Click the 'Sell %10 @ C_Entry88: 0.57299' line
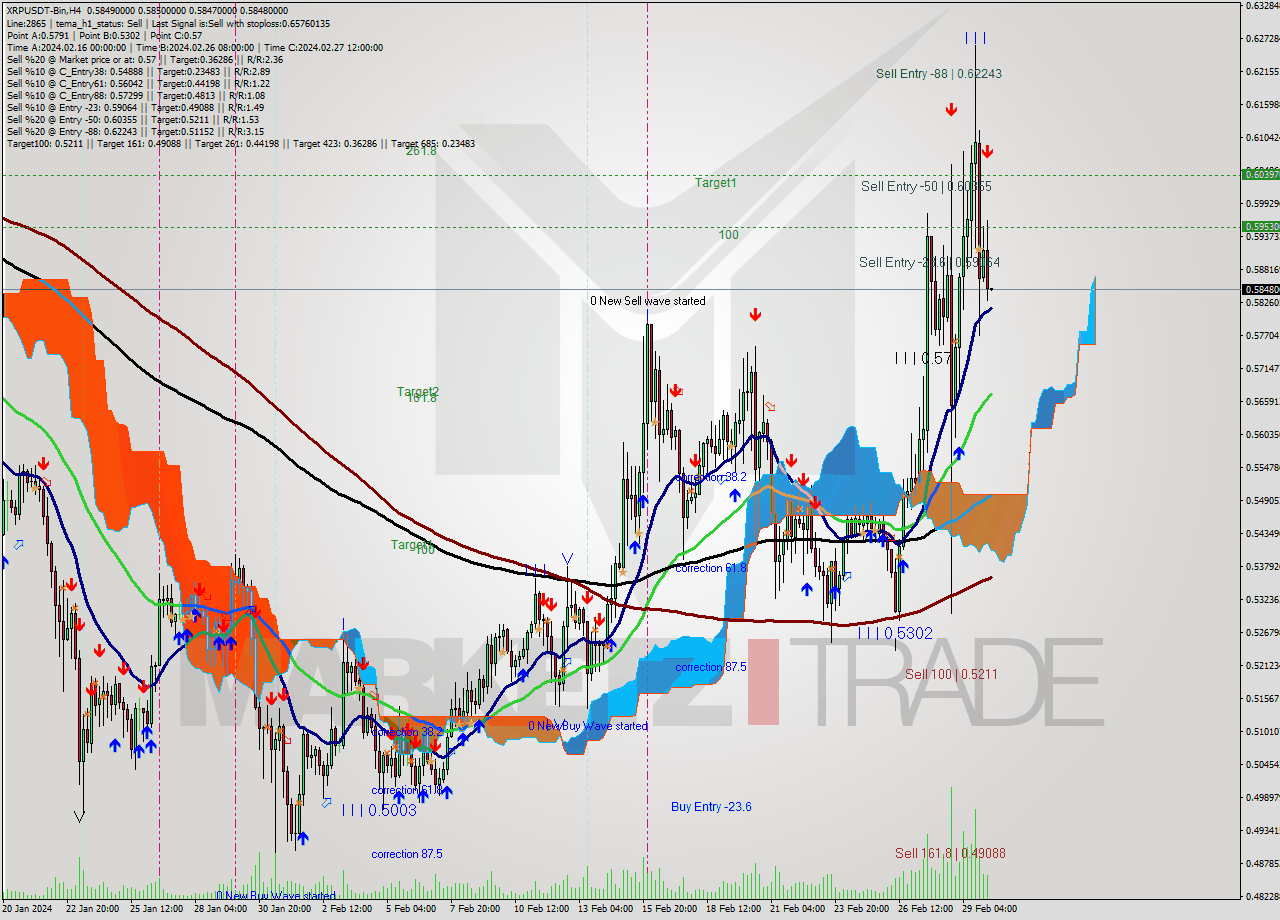 [x=135, y=94]
